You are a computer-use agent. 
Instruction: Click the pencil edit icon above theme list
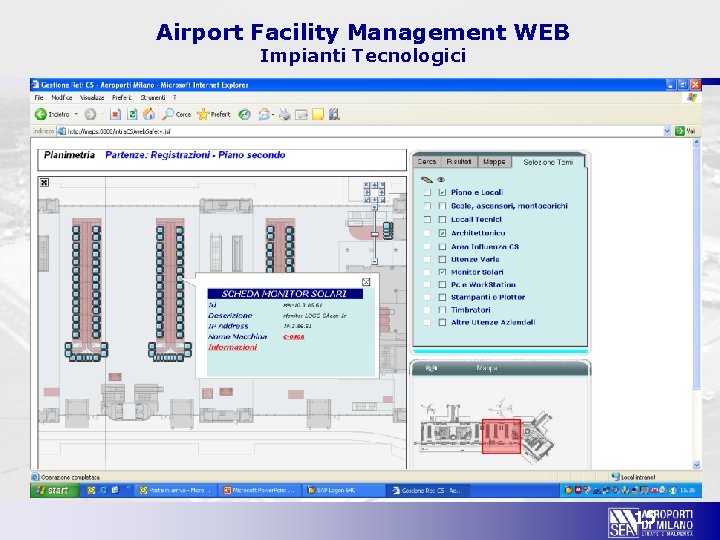(x=427, y=180)
